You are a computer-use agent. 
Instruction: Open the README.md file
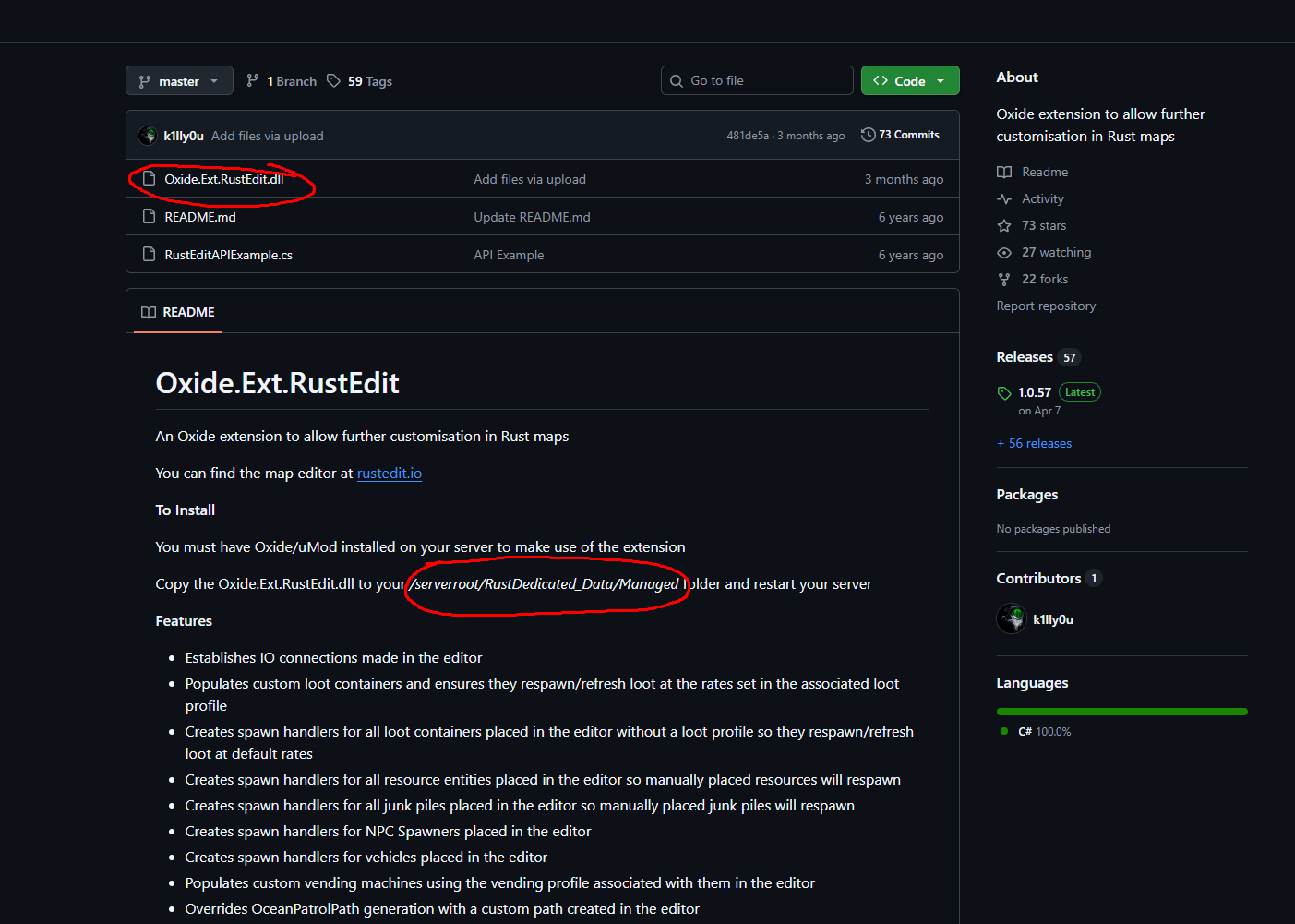pos(200,217)
